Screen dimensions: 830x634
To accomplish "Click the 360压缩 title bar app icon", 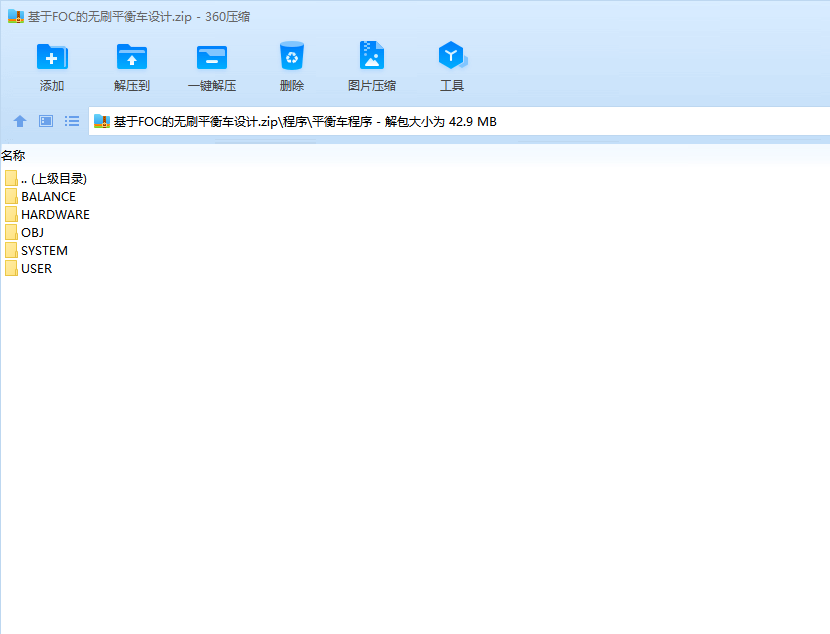I will (x=16, y=16).
